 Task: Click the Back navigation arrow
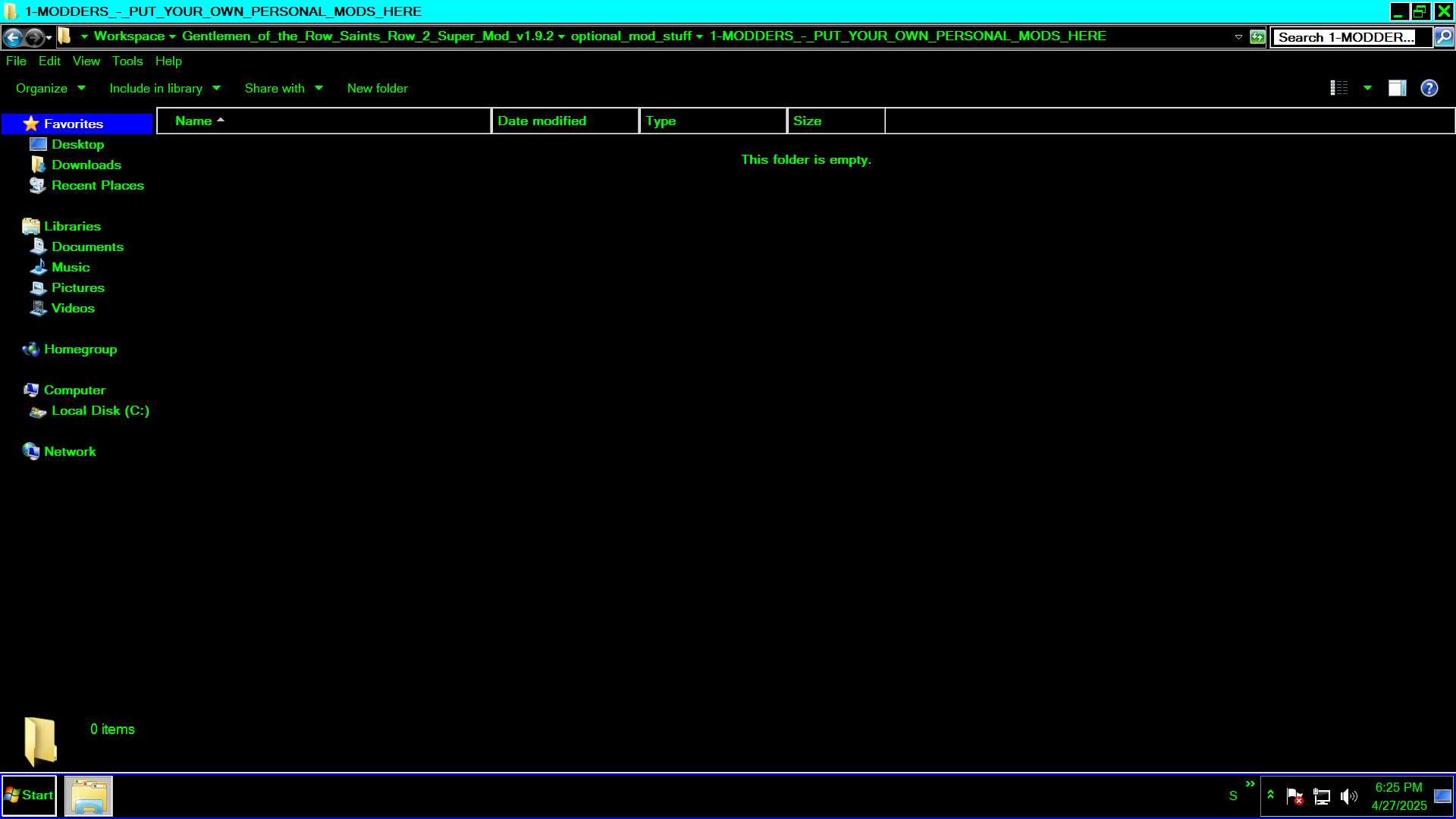tap(13, 36)
